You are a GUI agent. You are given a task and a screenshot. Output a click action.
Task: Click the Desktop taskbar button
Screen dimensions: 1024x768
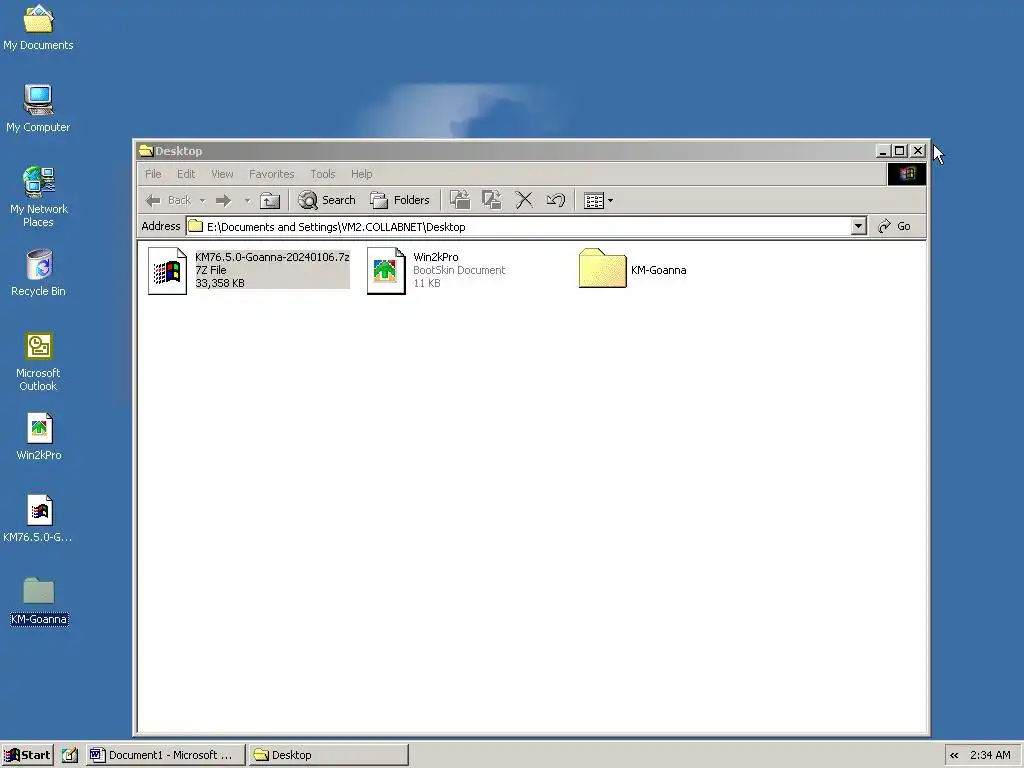pyautogui.click(x=328, y=755)
